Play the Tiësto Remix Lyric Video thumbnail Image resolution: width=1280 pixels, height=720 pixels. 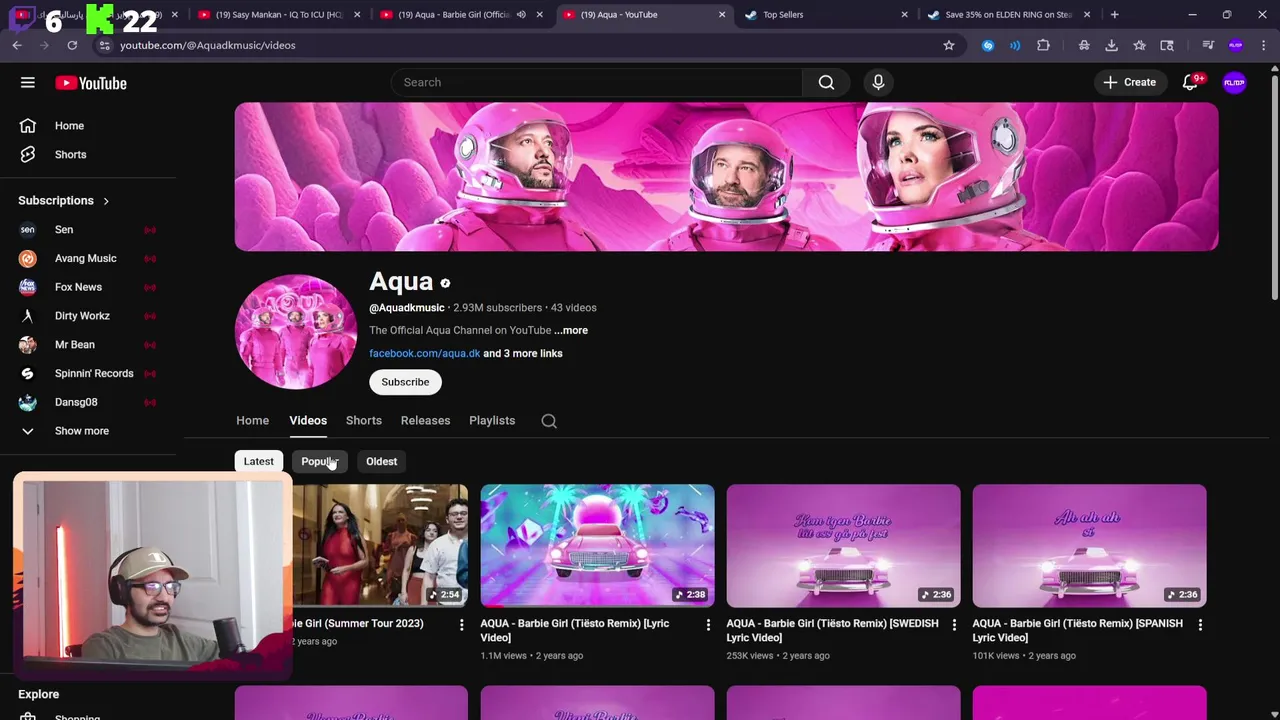point(597,546)
